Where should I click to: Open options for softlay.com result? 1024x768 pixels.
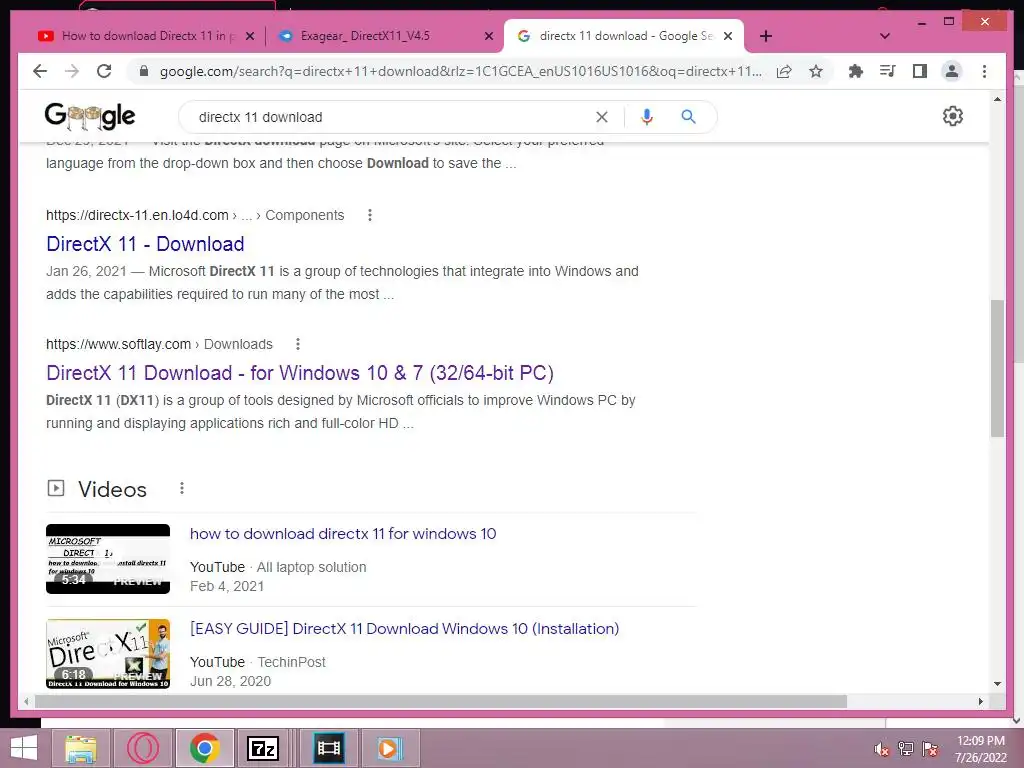(x=298, y=344)
